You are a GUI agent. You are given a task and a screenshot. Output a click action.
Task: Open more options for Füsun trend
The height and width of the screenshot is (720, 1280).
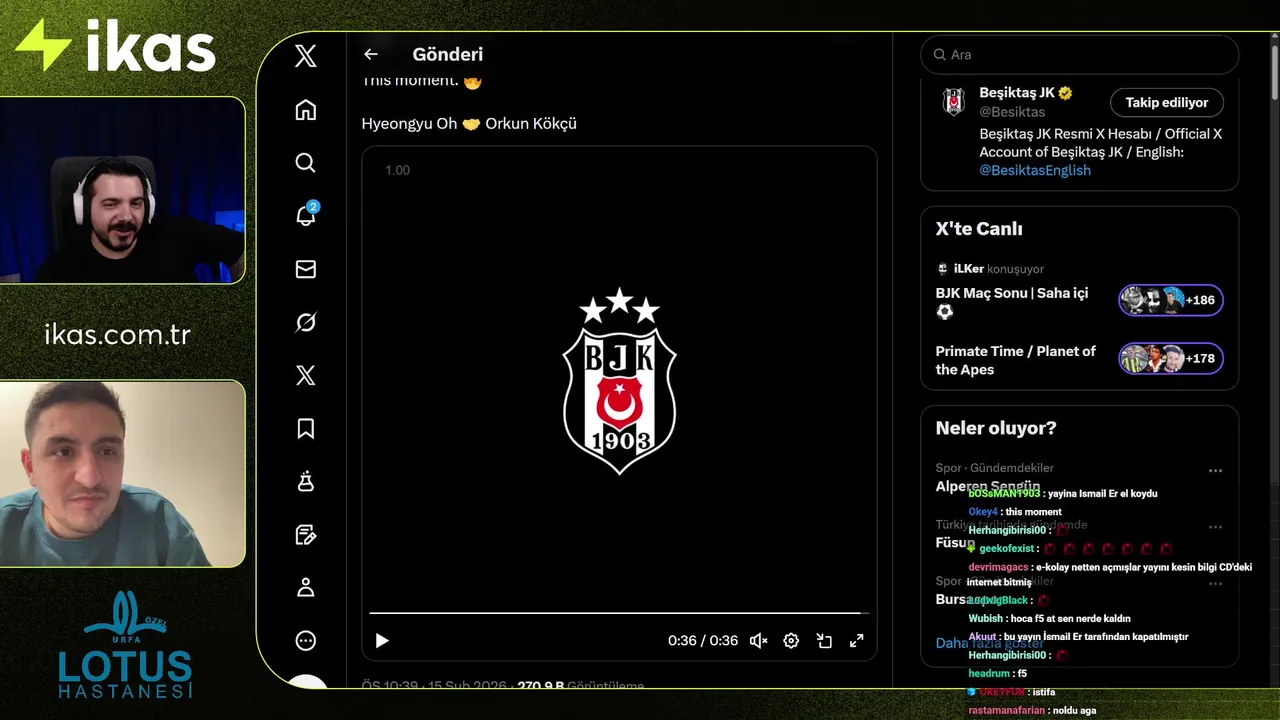1215,527
